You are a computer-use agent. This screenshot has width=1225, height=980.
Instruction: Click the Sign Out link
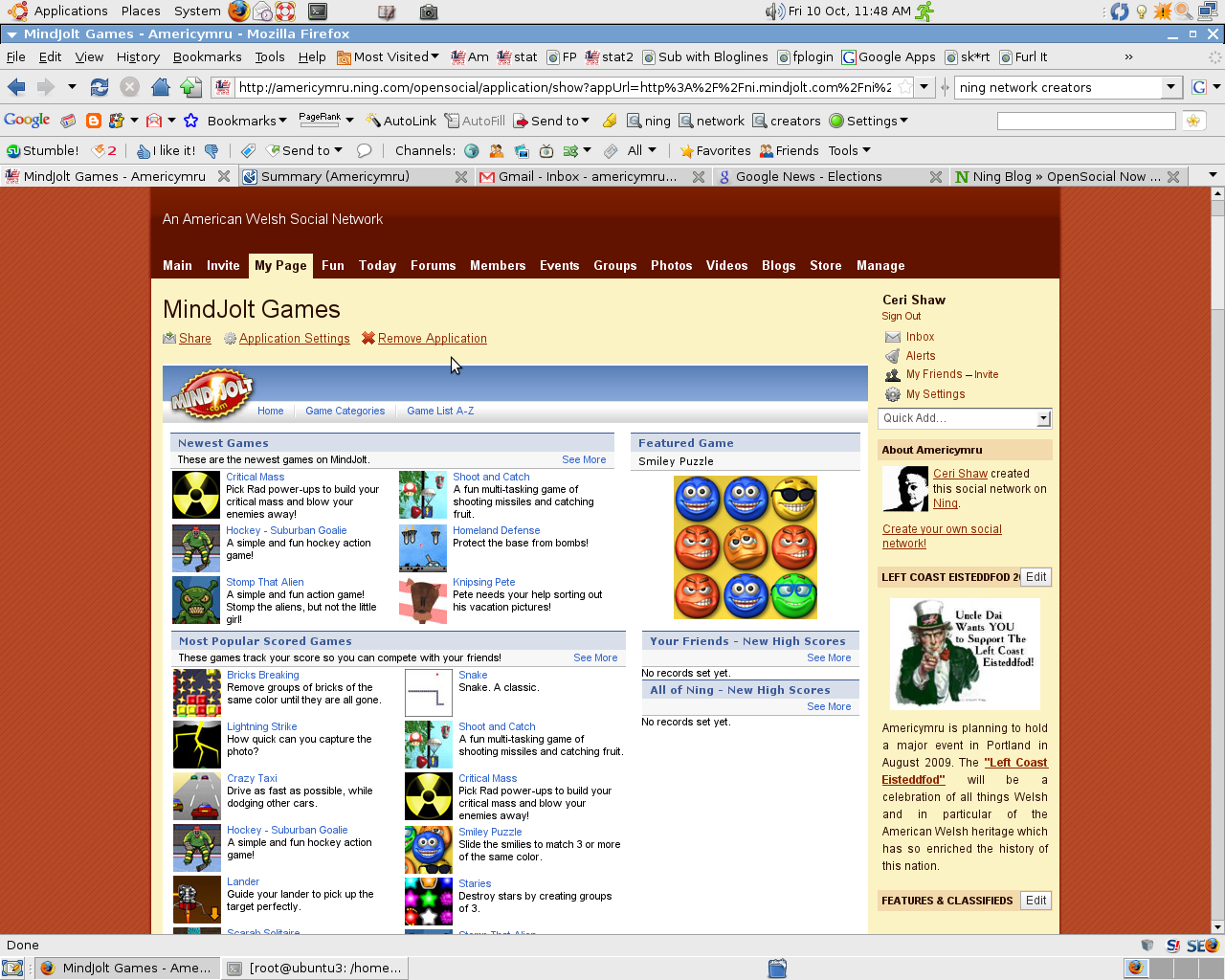click(x=902, y=316)
